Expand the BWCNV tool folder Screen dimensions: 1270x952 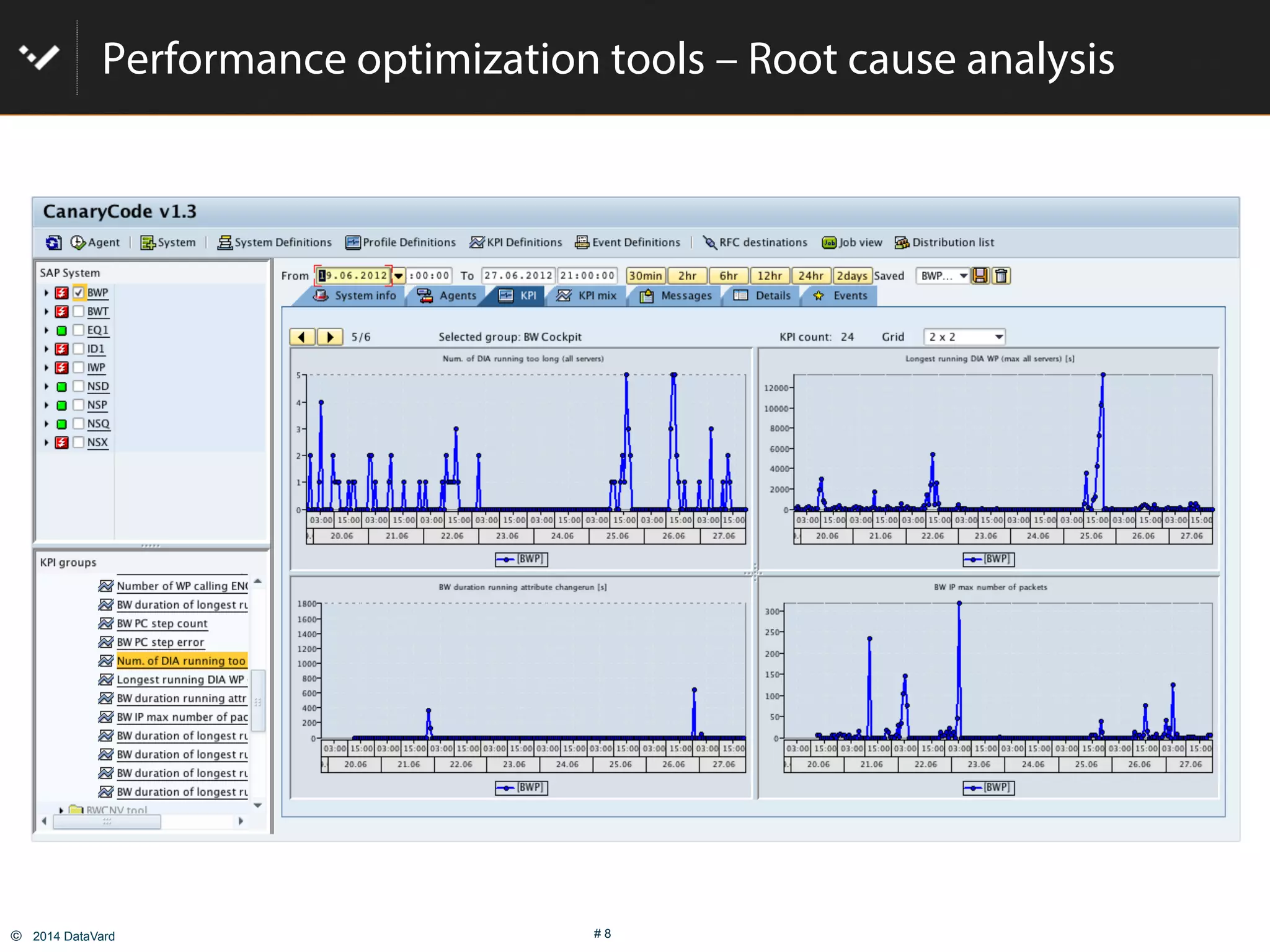click(61, 810)
